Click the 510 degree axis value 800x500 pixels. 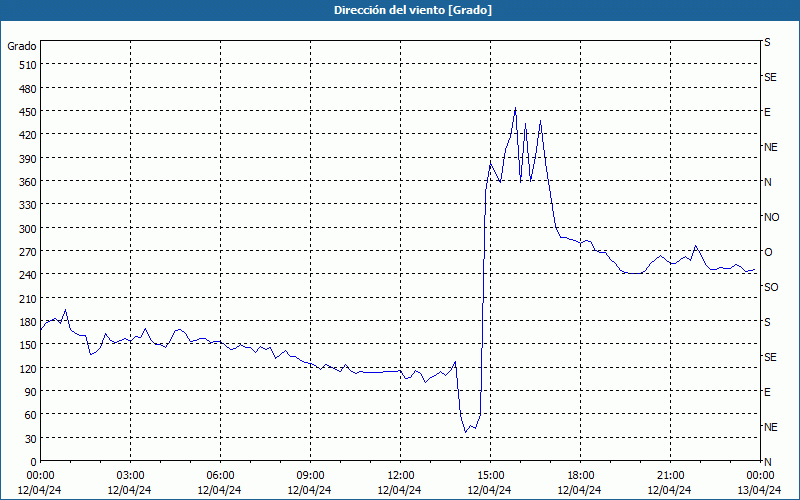(x=28, y=65)
